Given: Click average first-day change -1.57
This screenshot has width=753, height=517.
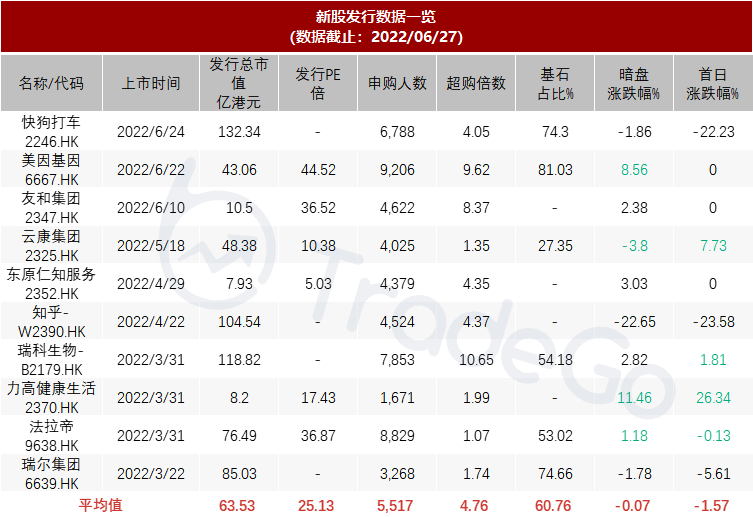Looking at the screenshot, I should pyautogui.click(x=711, y=505).
